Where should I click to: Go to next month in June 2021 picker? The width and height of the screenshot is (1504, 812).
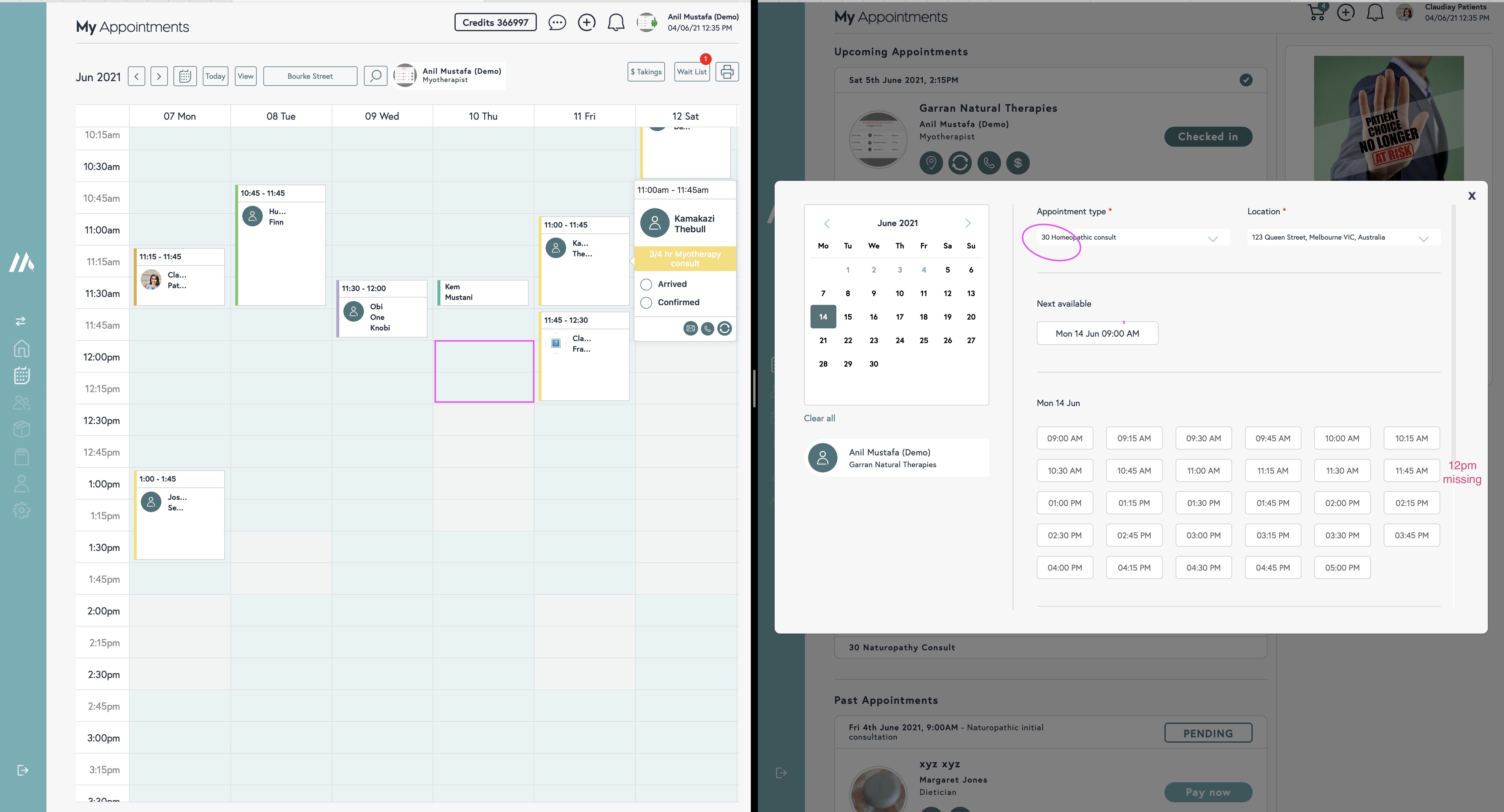[967, 223]
